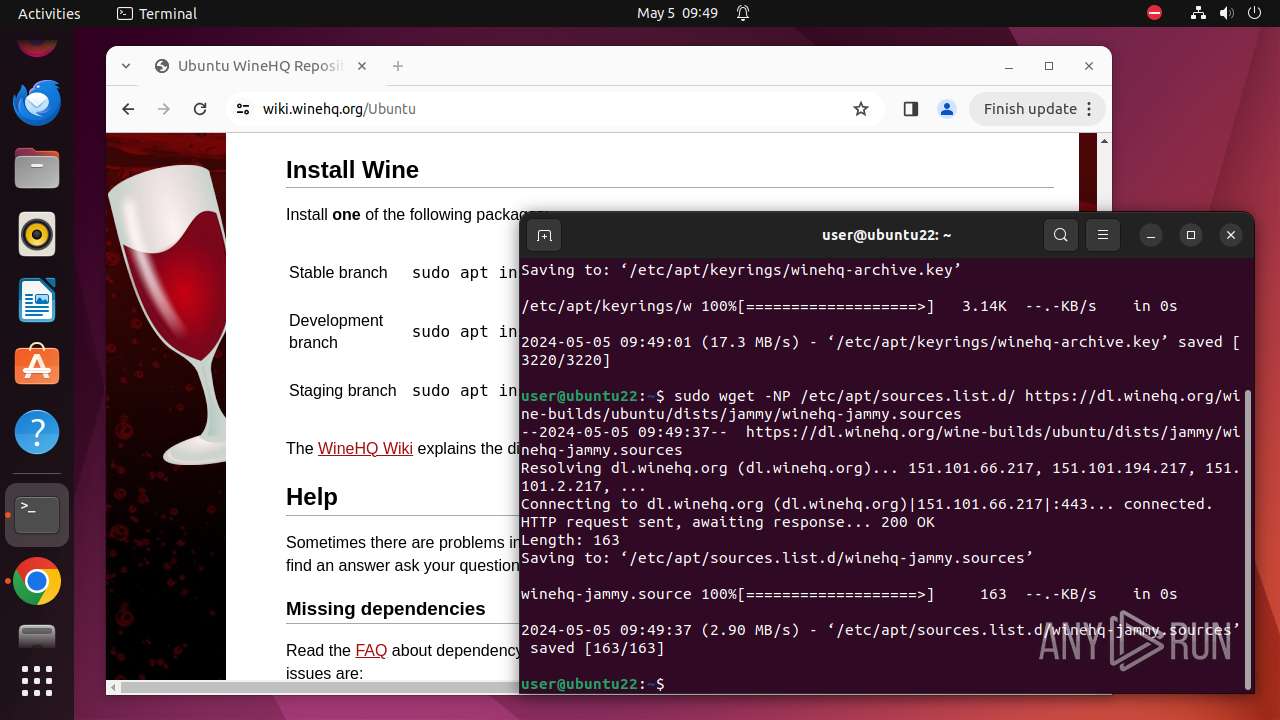This screenshot has width=1280, height=720.
Task: View site information icon in address bar
Action: click(x=243, y=109)
